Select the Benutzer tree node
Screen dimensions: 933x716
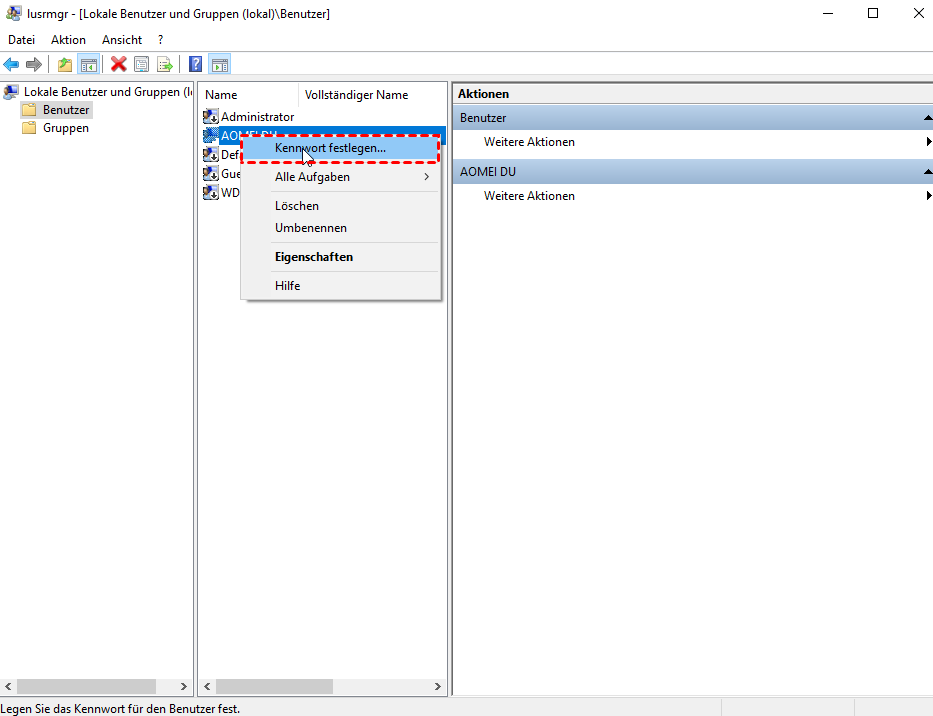tap(66, 110)
